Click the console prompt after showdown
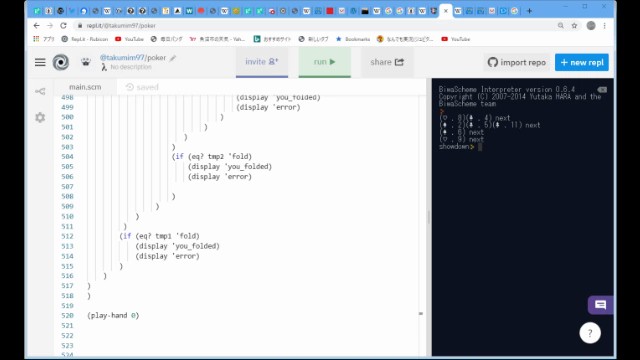 (x=480, y=147)
